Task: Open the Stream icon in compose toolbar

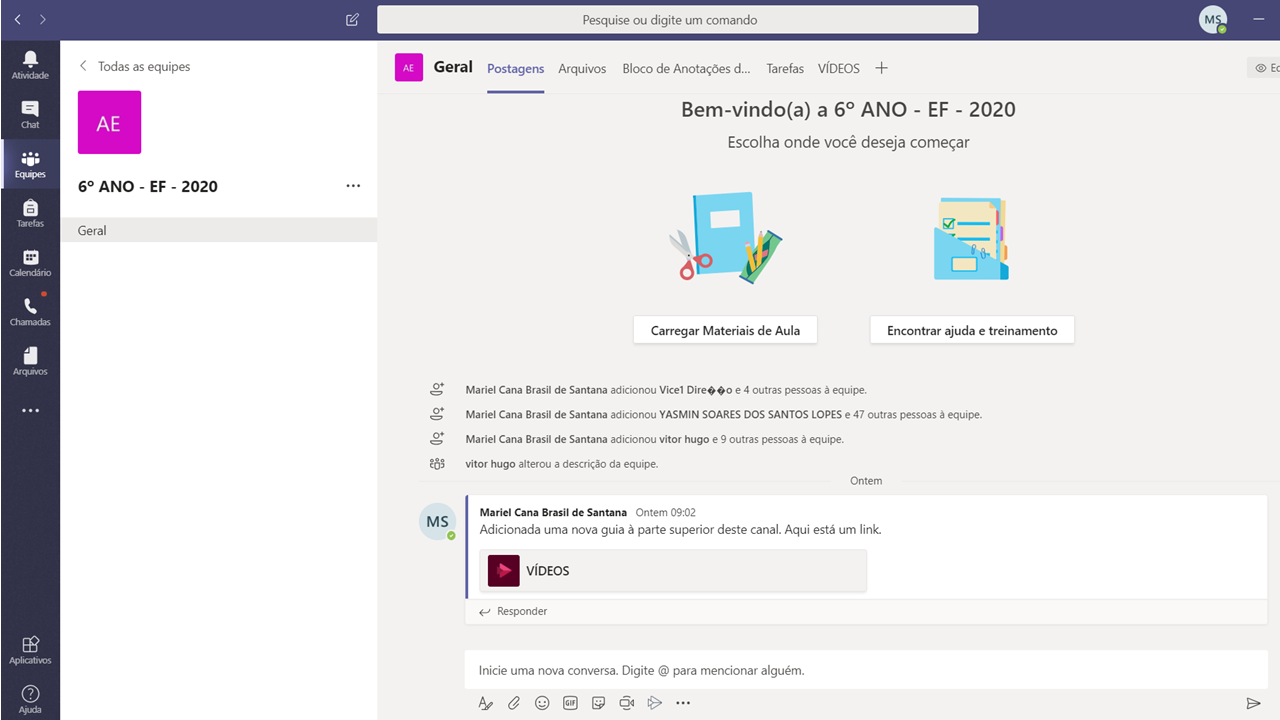Action: click(655, 703)
